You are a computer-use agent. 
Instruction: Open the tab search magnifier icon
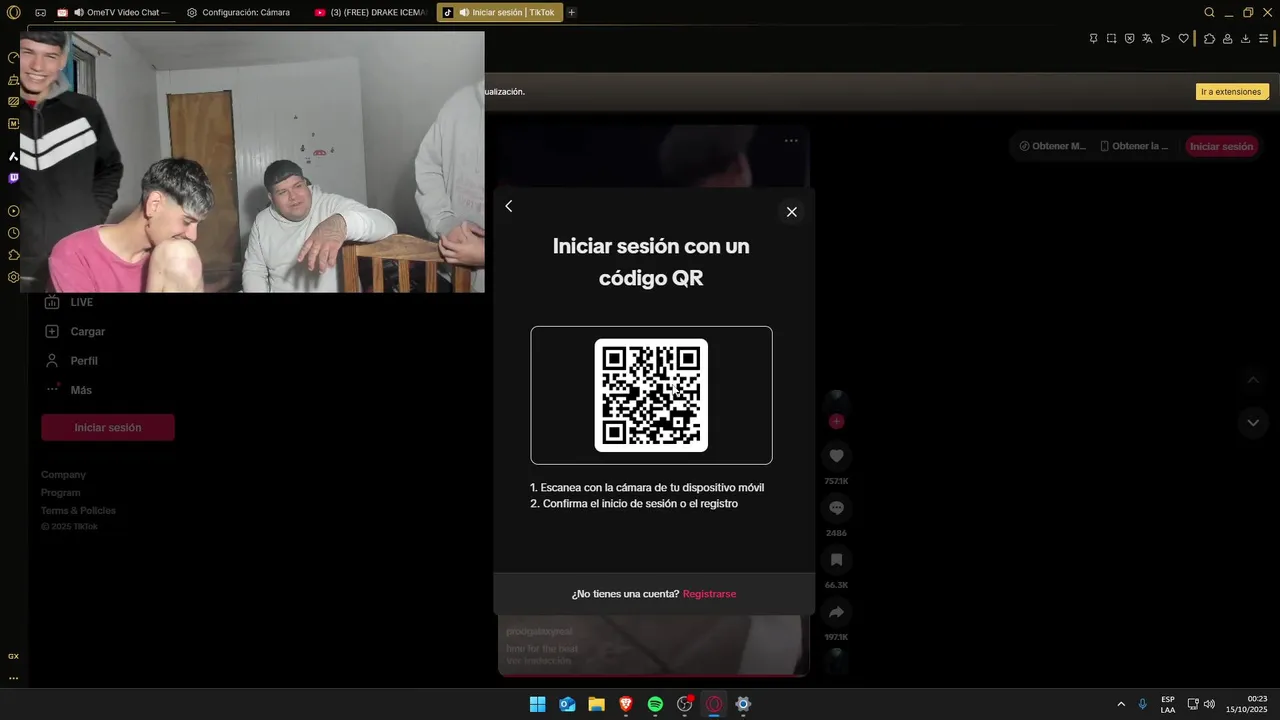click(1209, 12)
